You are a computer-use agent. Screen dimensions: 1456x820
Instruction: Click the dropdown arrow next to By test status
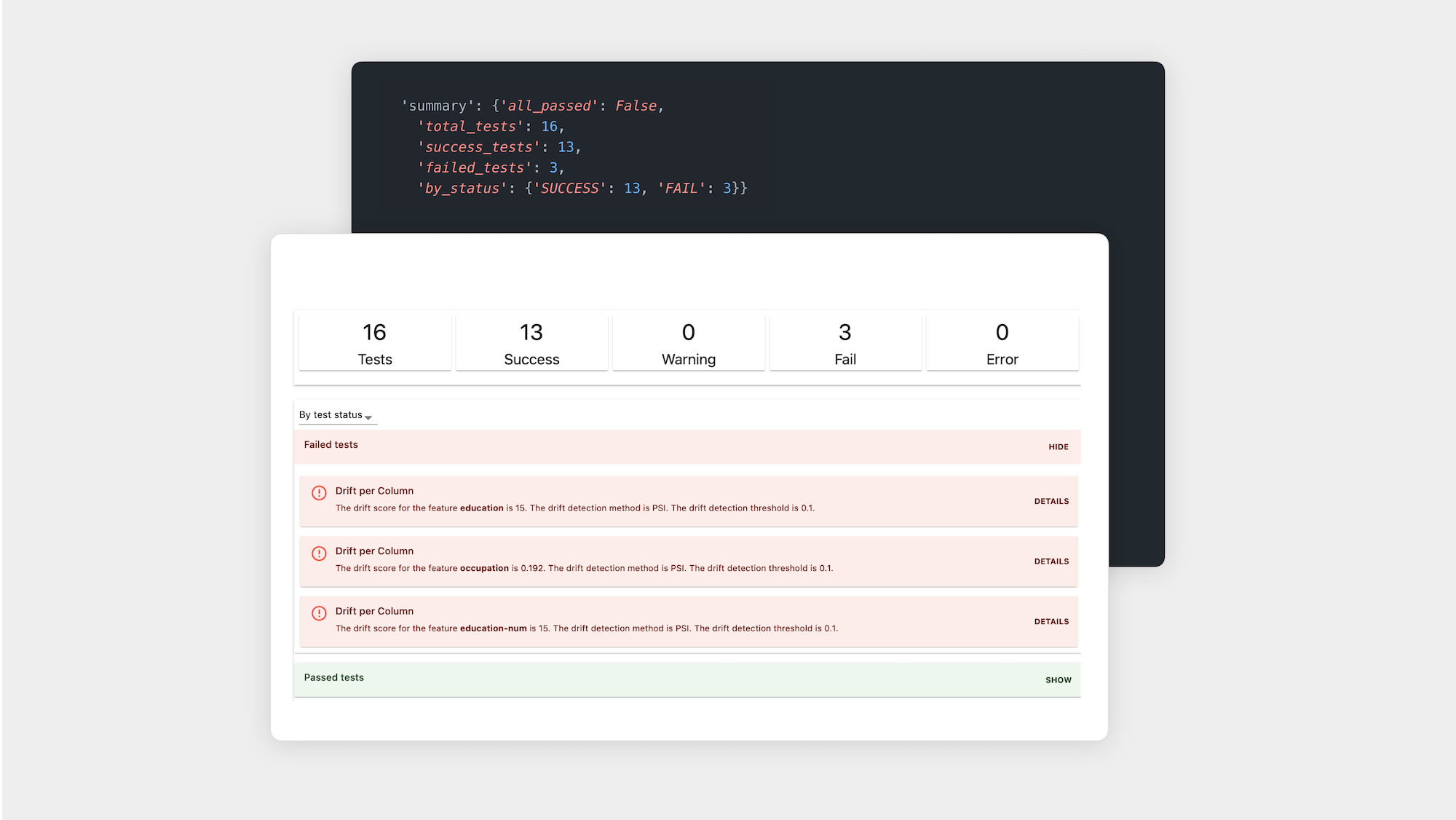coord(368,417)
